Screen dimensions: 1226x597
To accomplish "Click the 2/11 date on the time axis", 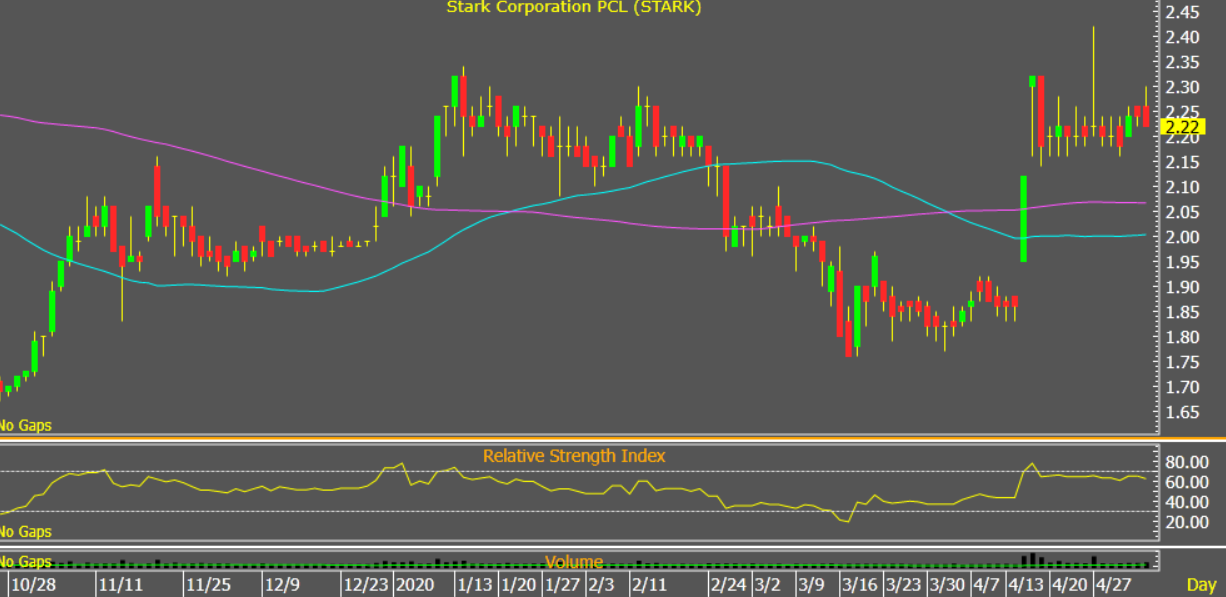I will click(x=647, y=584).
